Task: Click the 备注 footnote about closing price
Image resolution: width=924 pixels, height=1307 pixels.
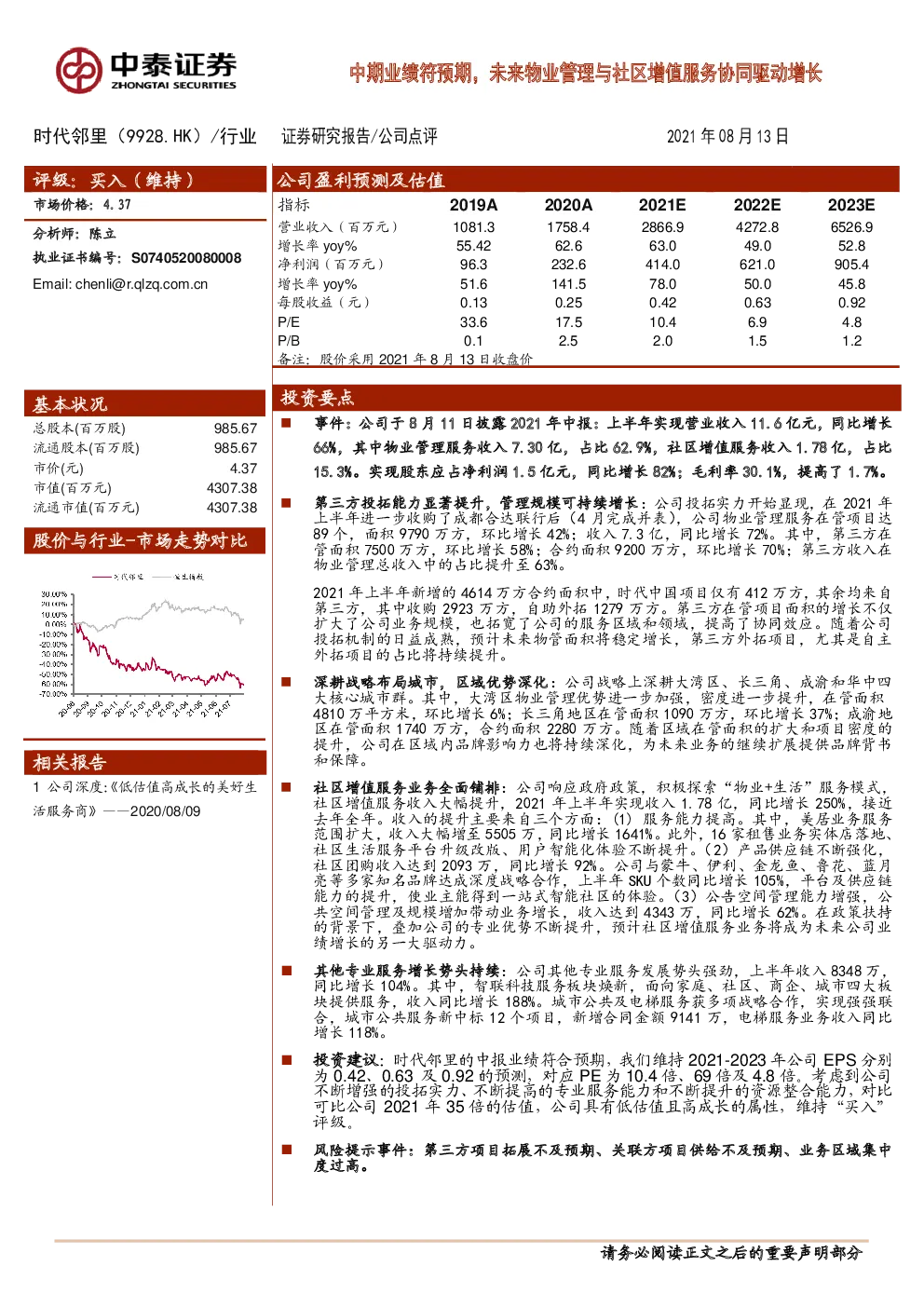Action: click(x=405, y=359)
